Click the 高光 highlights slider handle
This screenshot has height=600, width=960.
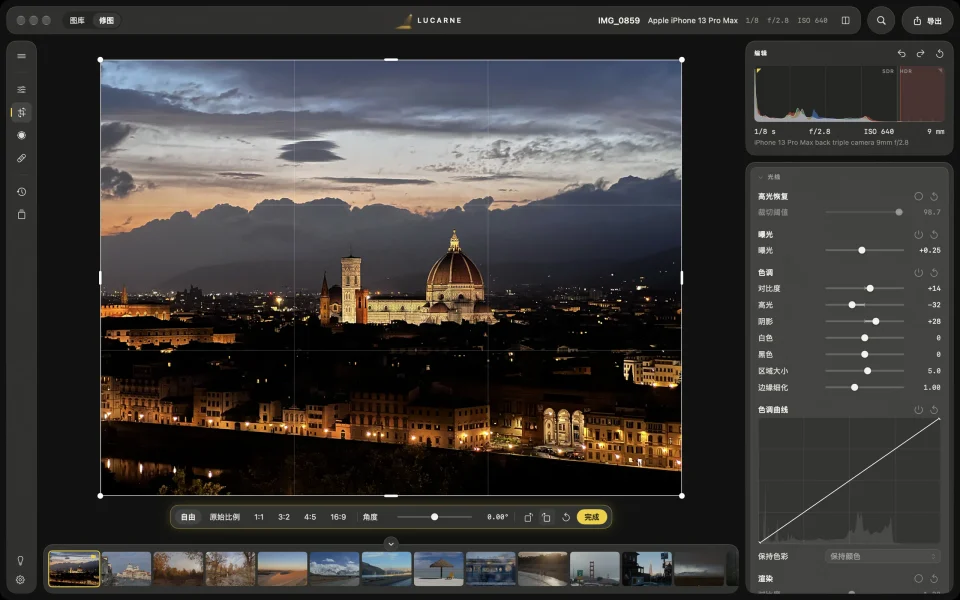(852, 305)
